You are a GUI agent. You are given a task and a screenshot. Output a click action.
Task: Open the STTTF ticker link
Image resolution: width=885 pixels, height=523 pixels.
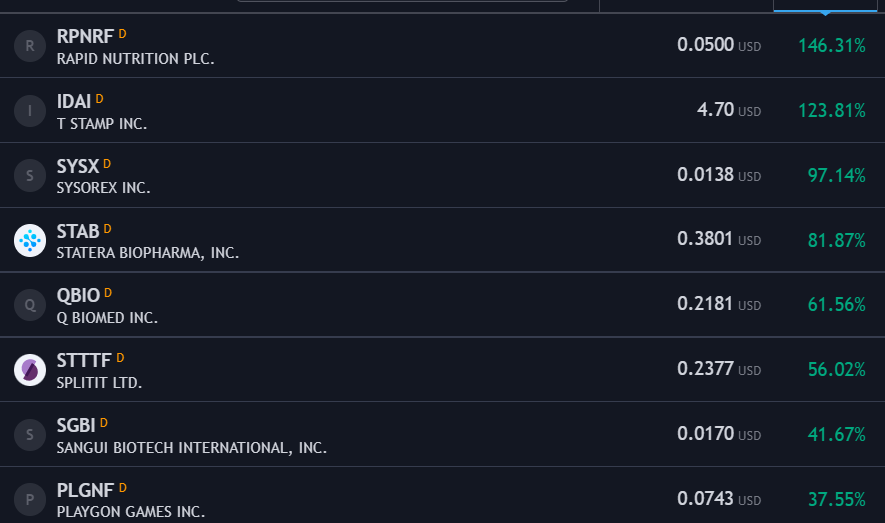pyautogui.click(x=84, y=361)
